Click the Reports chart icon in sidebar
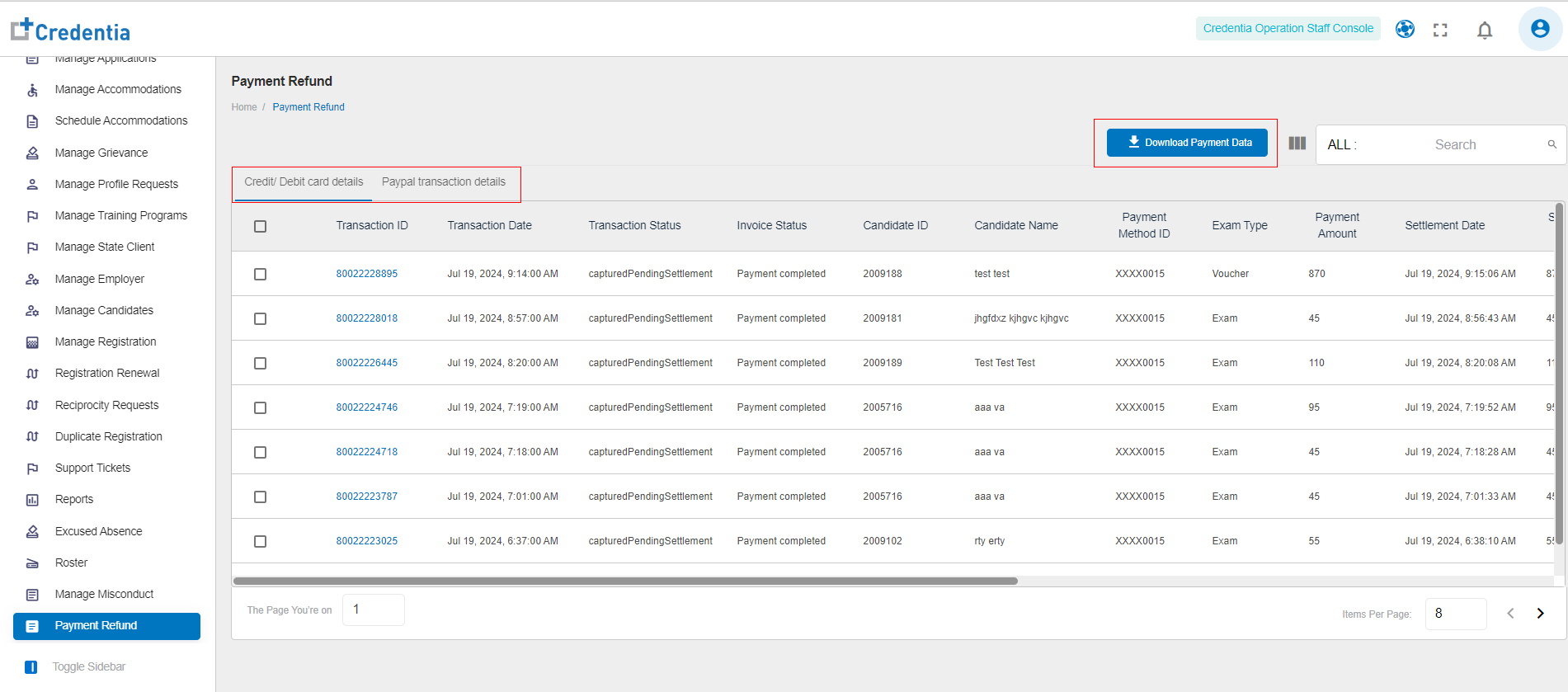 32,500
